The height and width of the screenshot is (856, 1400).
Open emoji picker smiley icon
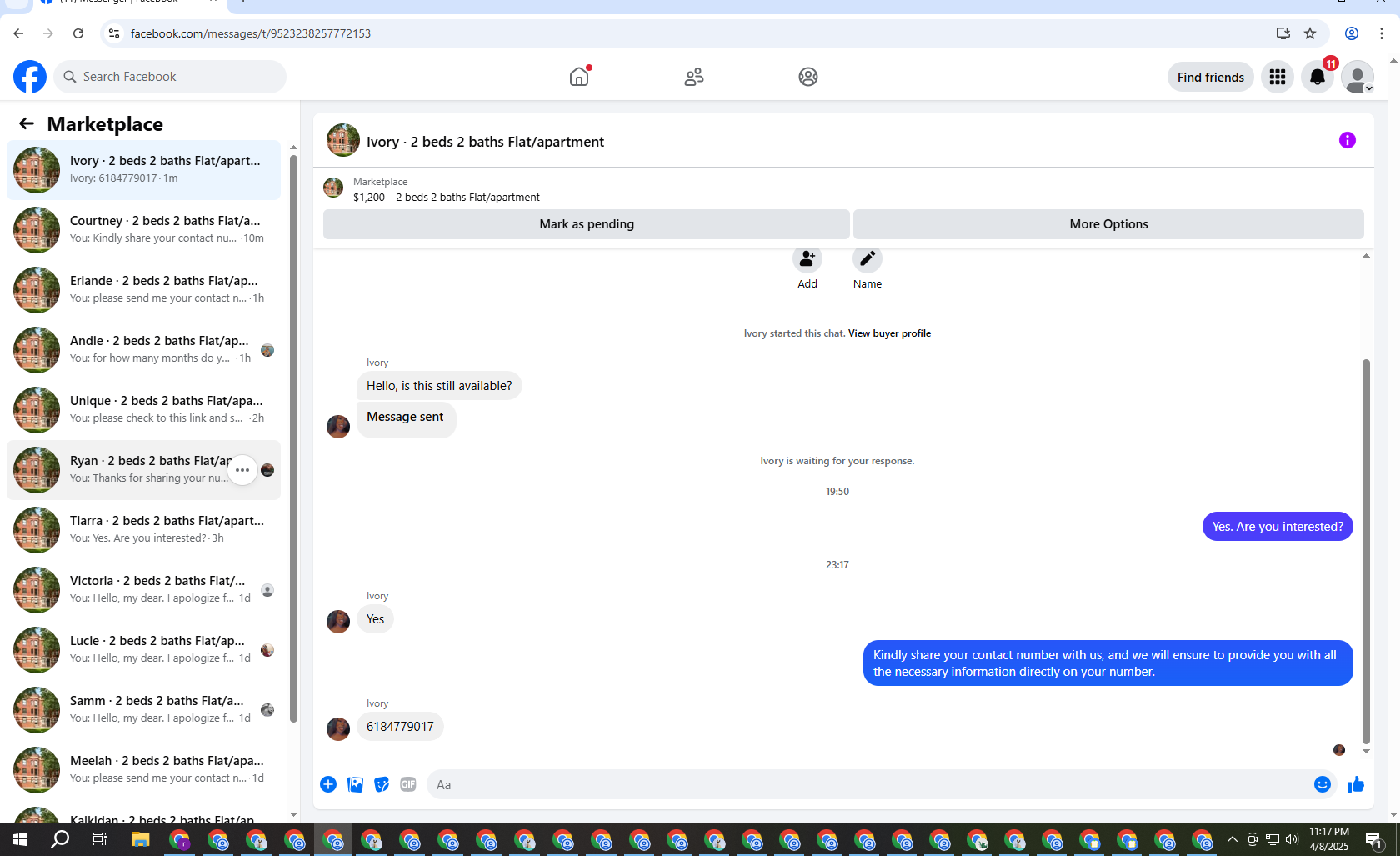1322,784
